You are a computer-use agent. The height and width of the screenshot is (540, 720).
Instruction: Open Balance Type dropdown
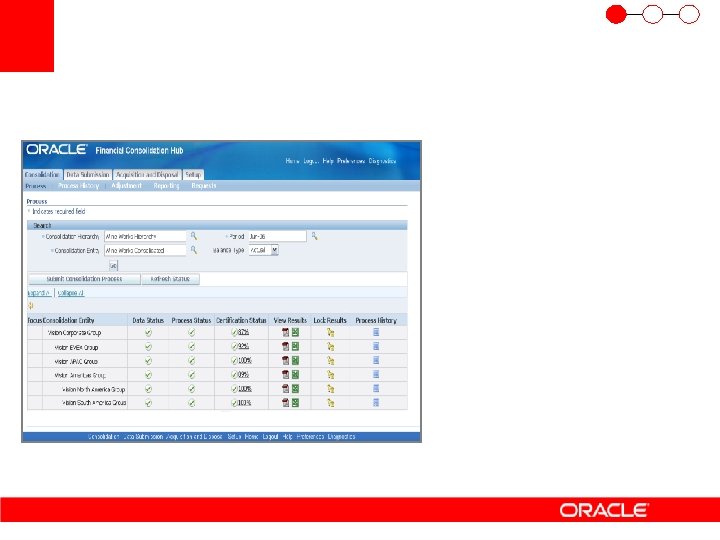click(264, 250)
